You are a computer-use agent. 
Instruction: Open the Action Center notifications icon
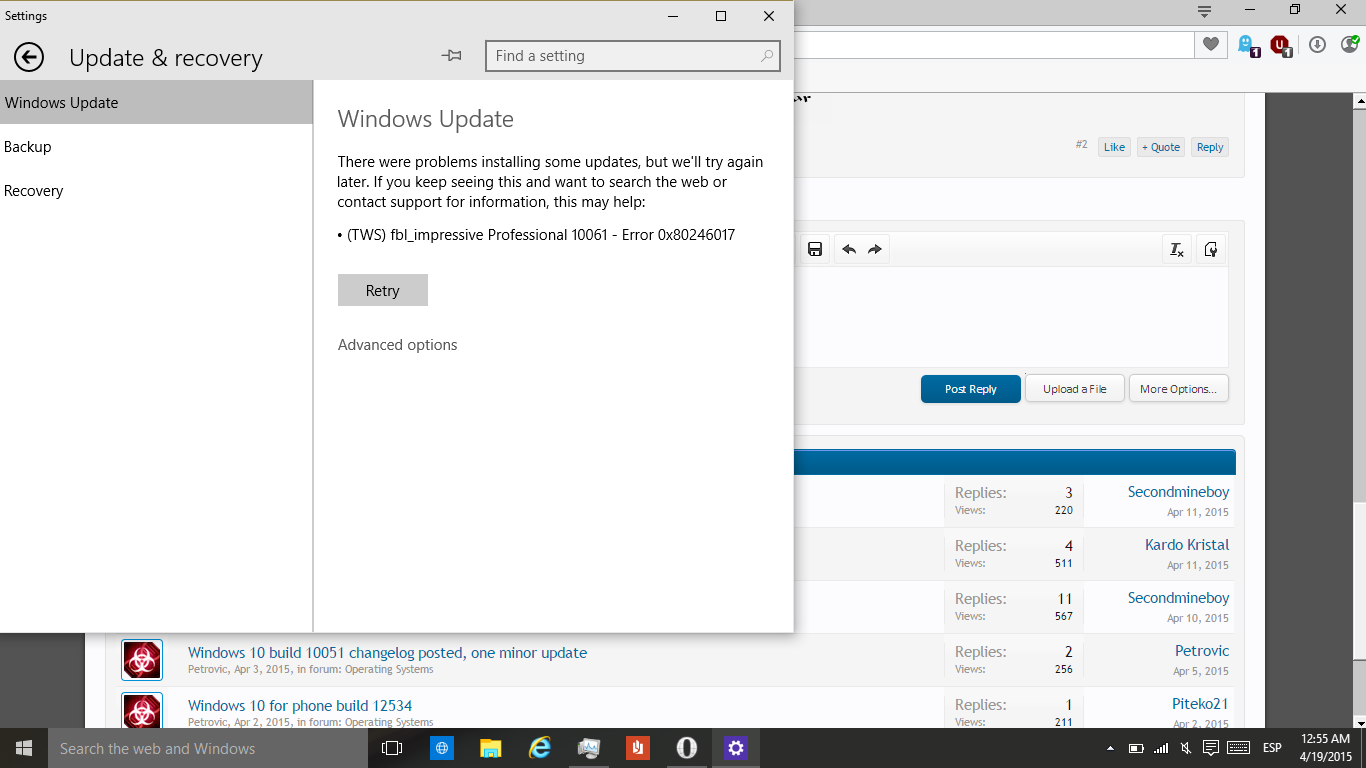click(x=1211, y=748)
